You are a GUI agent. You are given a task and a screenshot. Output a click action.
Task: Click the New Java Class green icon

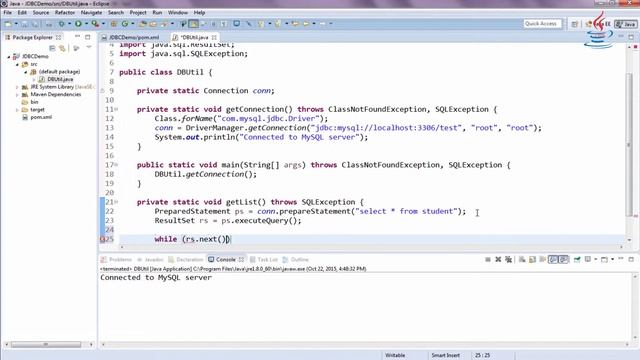tap(124, 24)
